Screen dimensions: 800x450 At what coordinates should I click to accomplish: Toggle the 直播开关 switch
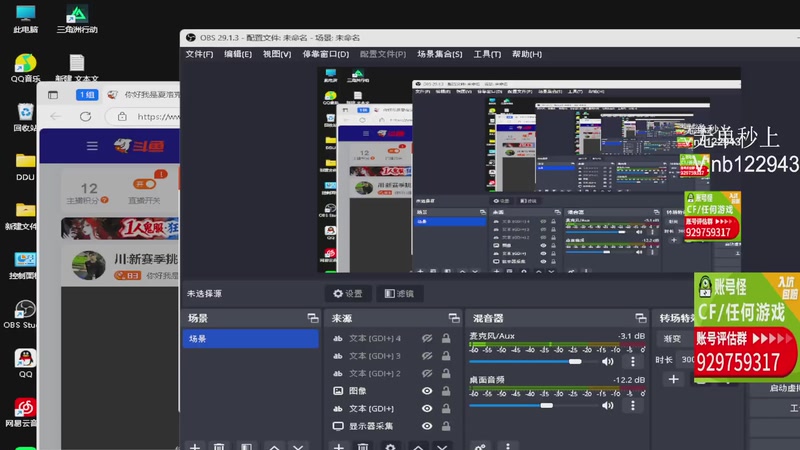(x=144, y=184)
